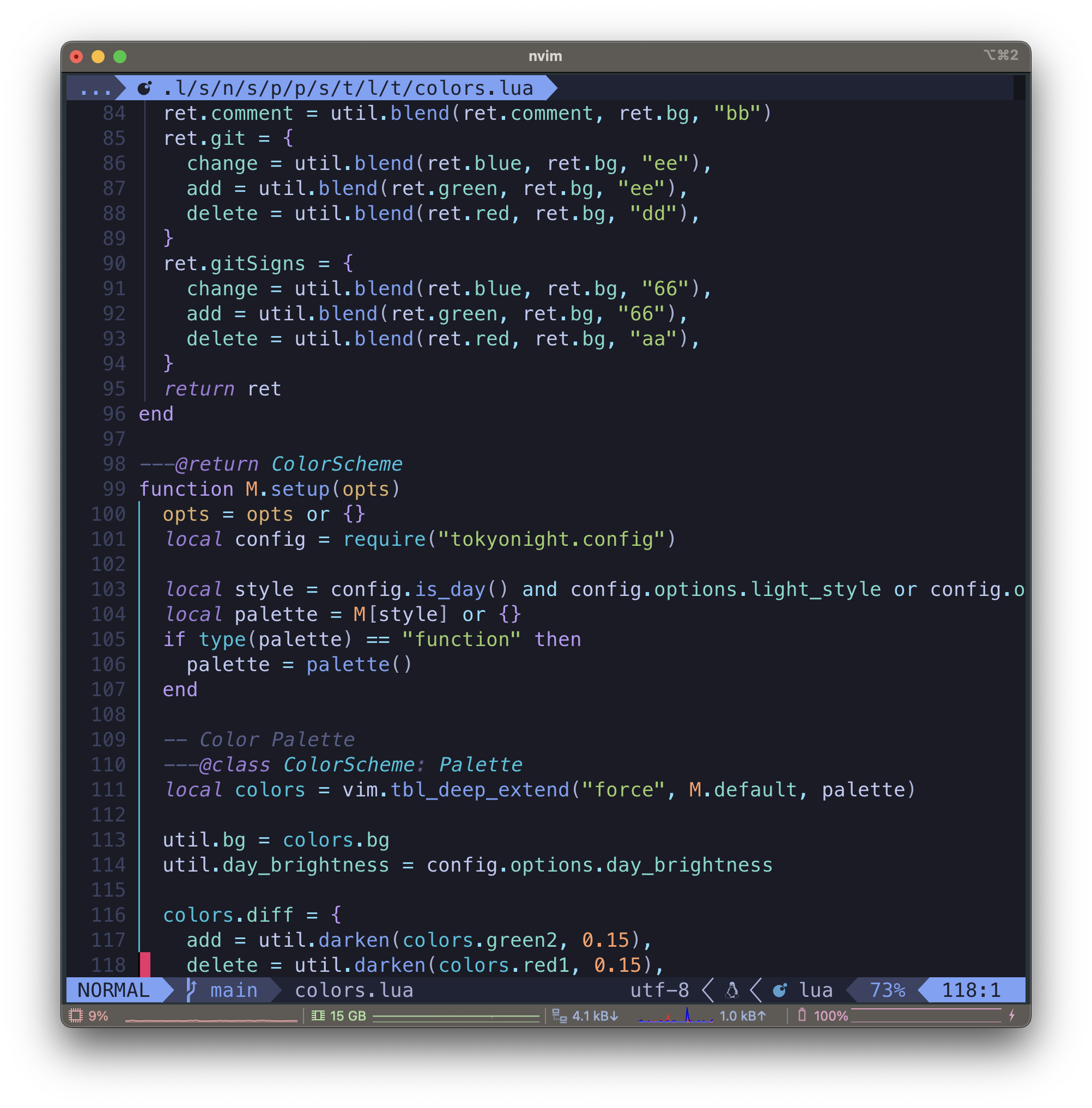Click the scrollbar at tabline right edge
1092x1108 pixels.
click(1019, 88)
